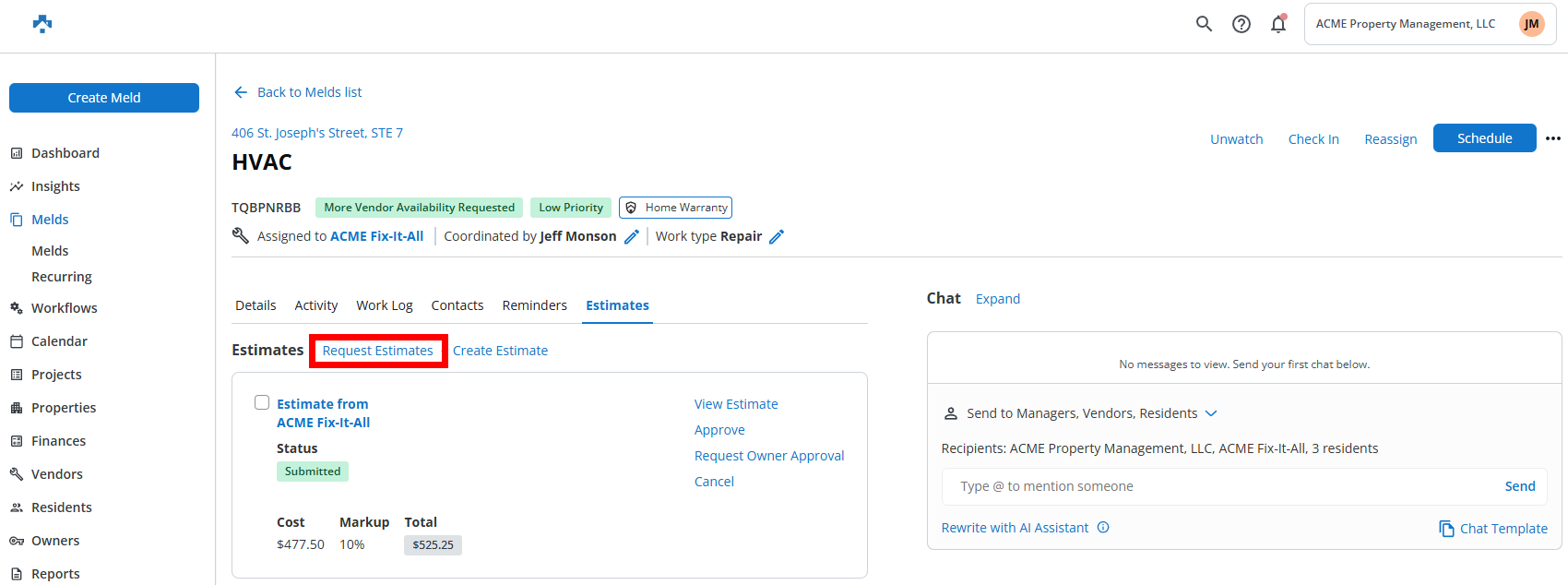Open the more options ellipsis menu

(1553, 138)
